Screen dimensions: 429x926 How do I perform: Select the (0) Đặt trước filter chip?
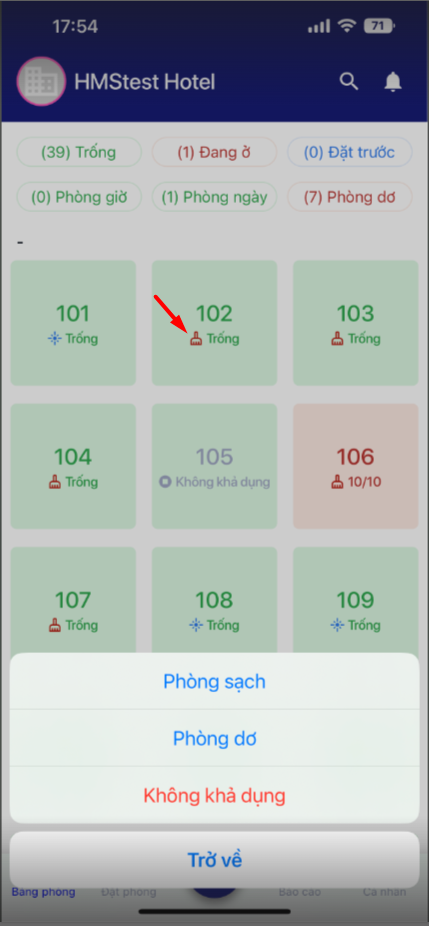[x=350, y=152]
